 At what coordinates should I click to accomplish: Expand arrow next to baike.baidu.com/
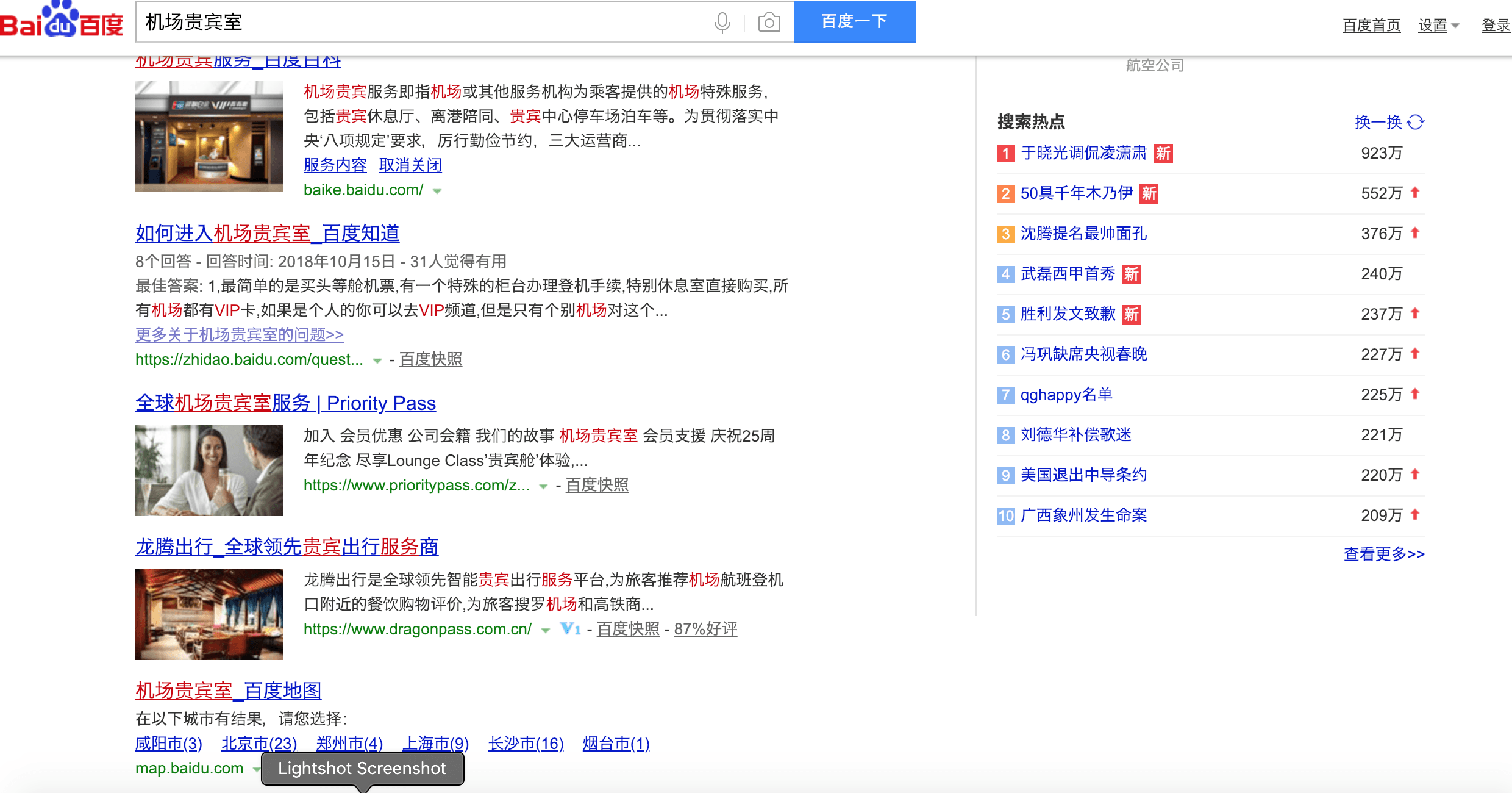click(437, 191)
